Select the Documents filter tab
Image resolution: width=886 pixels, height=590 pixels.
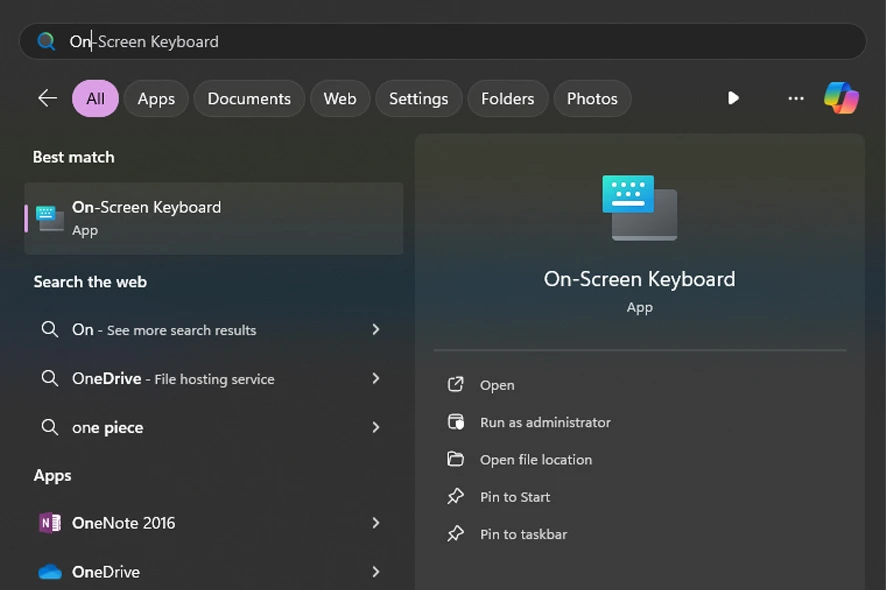(249, 98)
